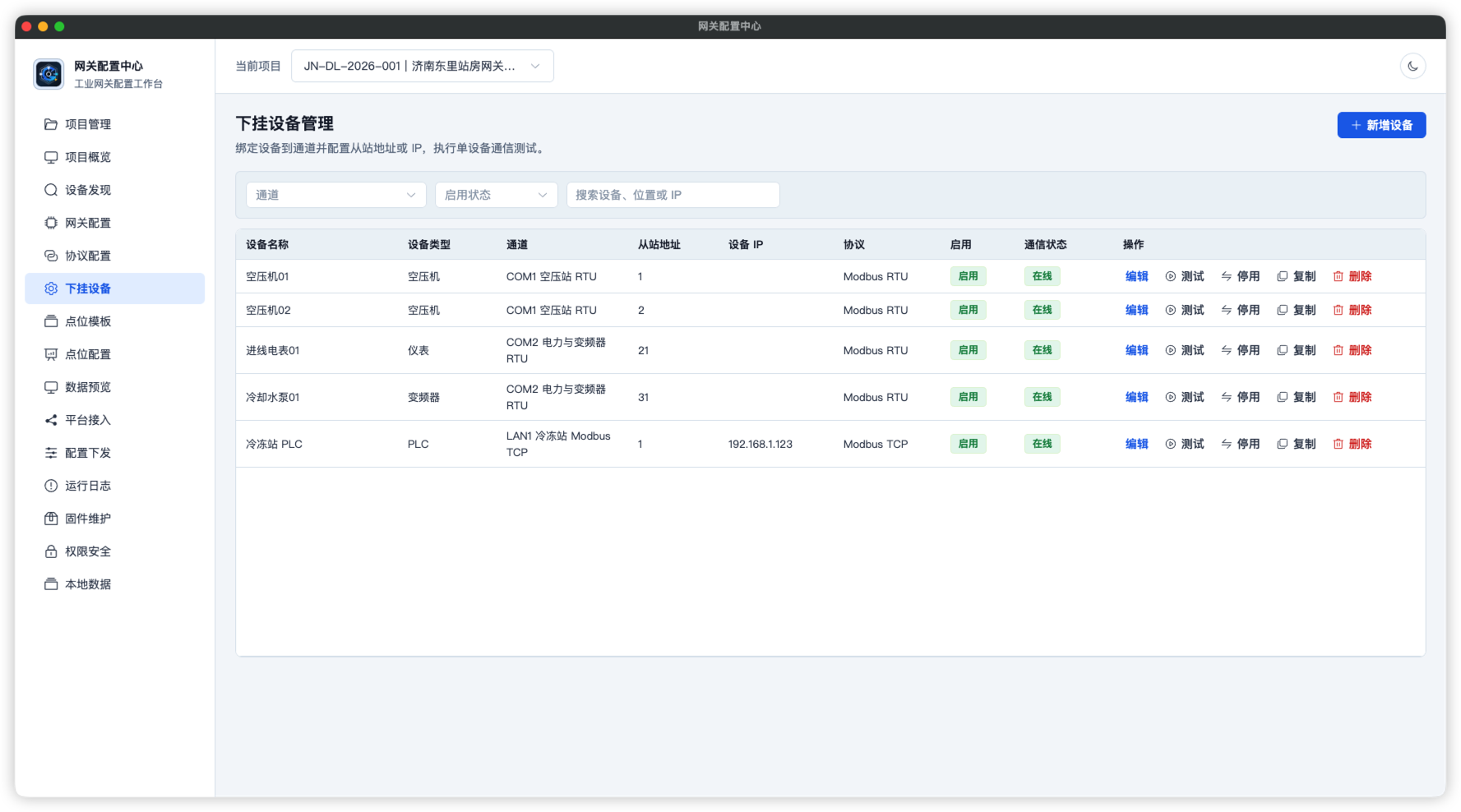Run 测试 for 冷却水泵01

1184,397
